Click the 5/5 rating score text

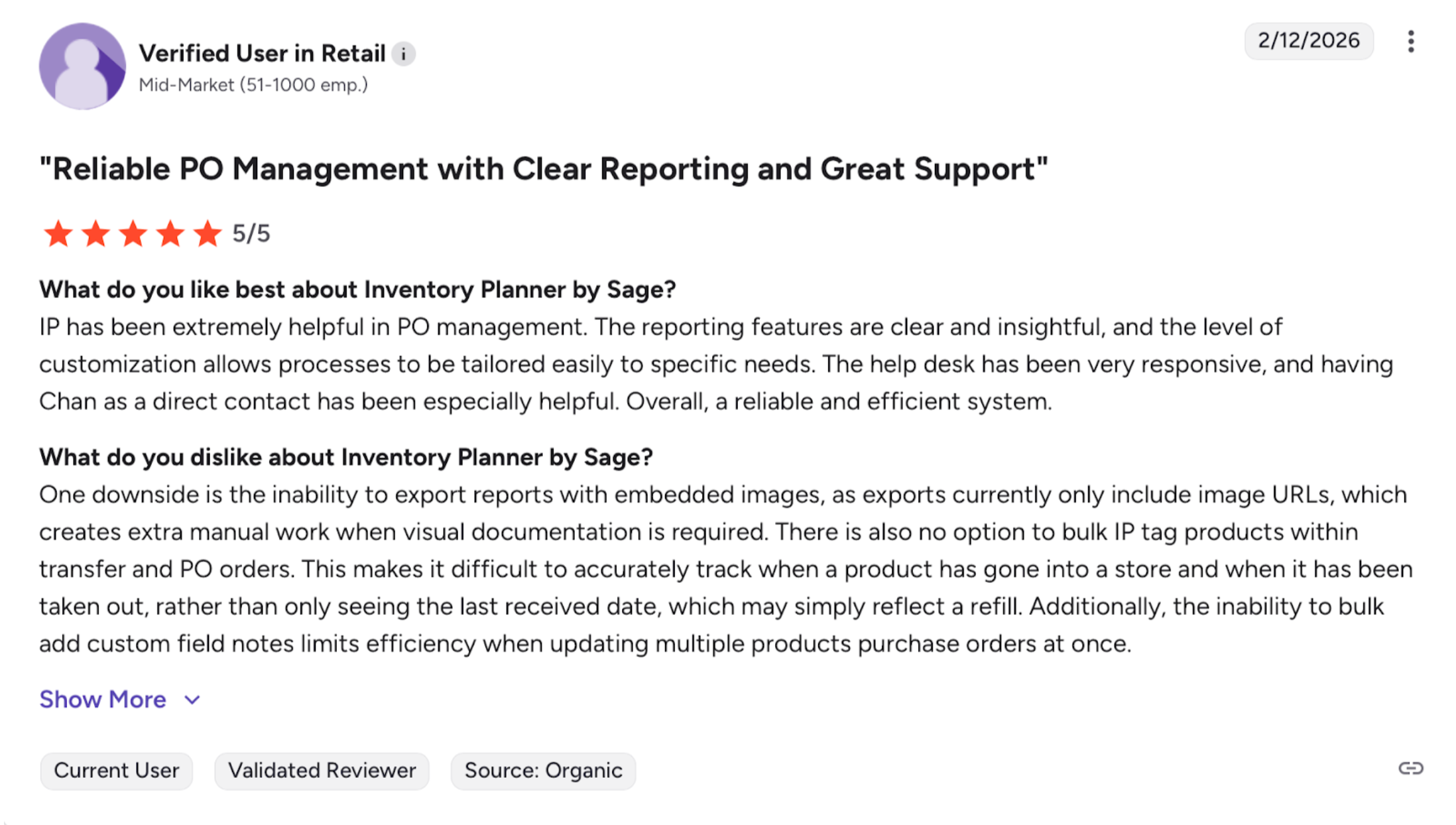point(251,233)
